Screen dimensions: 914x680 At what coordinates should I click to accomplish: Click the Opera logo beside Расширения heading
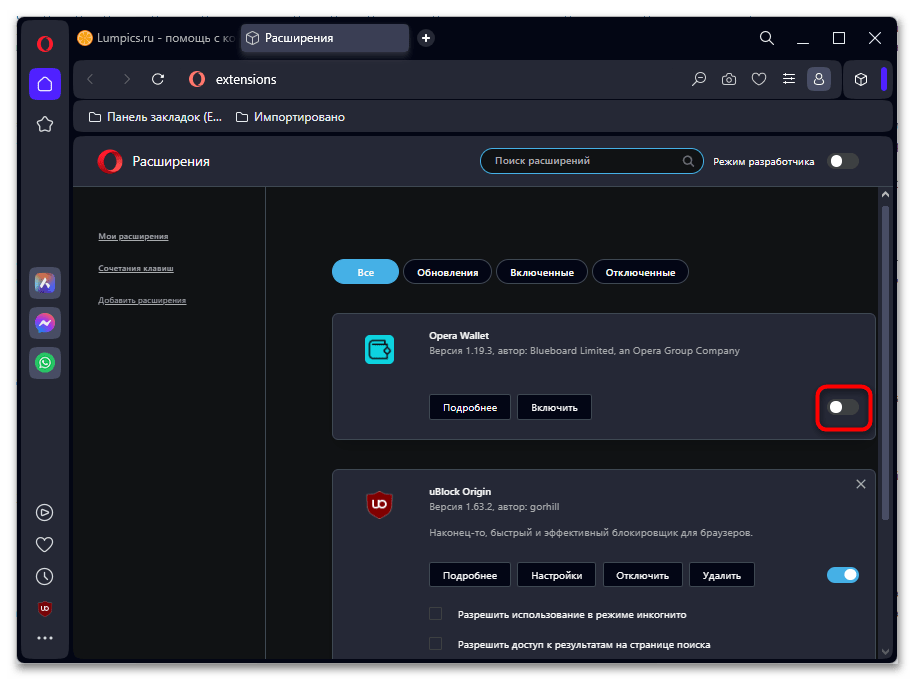pos(110,161)
